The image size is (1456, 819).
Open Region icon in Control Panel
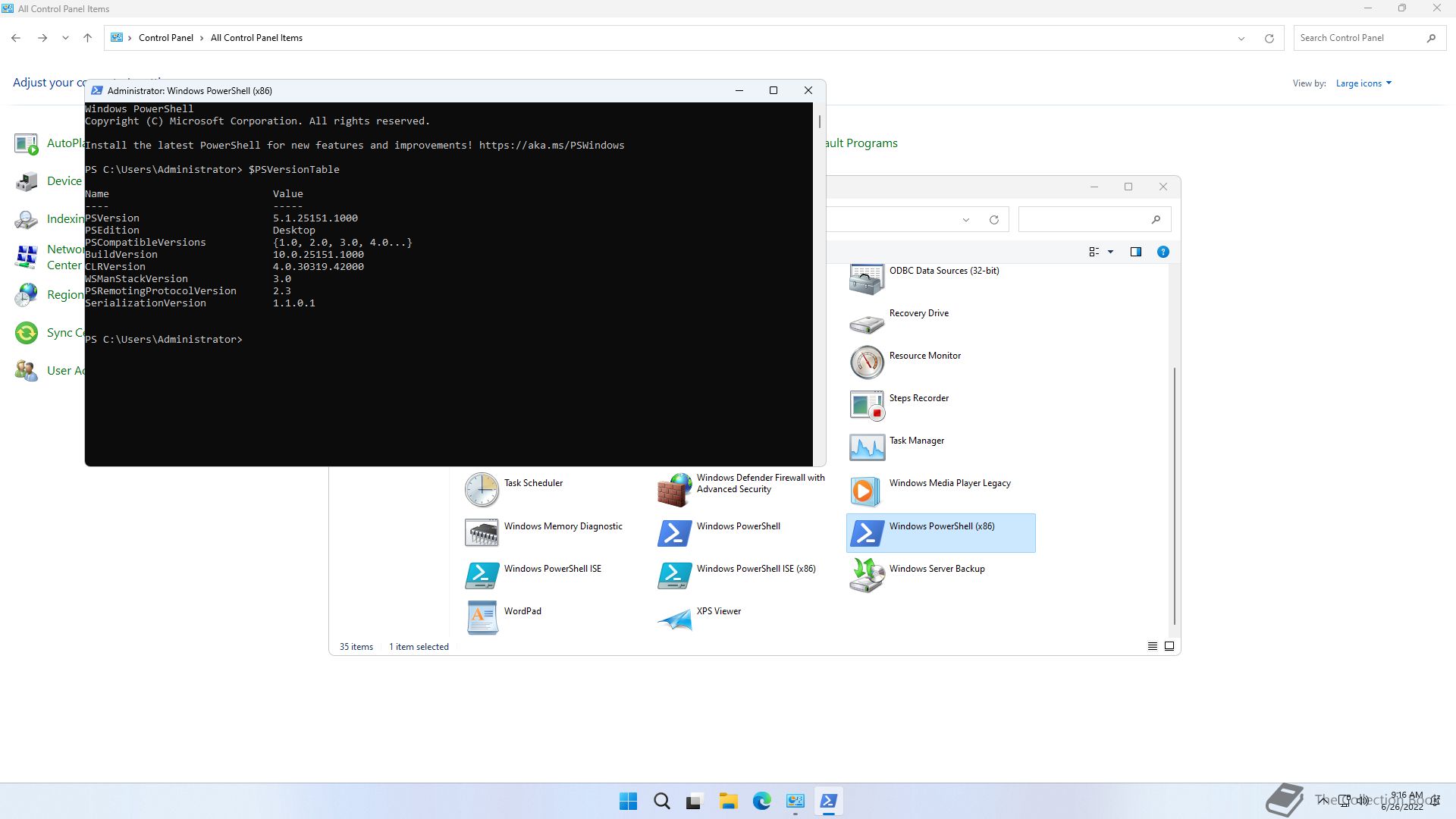click(x=27, y=295)
